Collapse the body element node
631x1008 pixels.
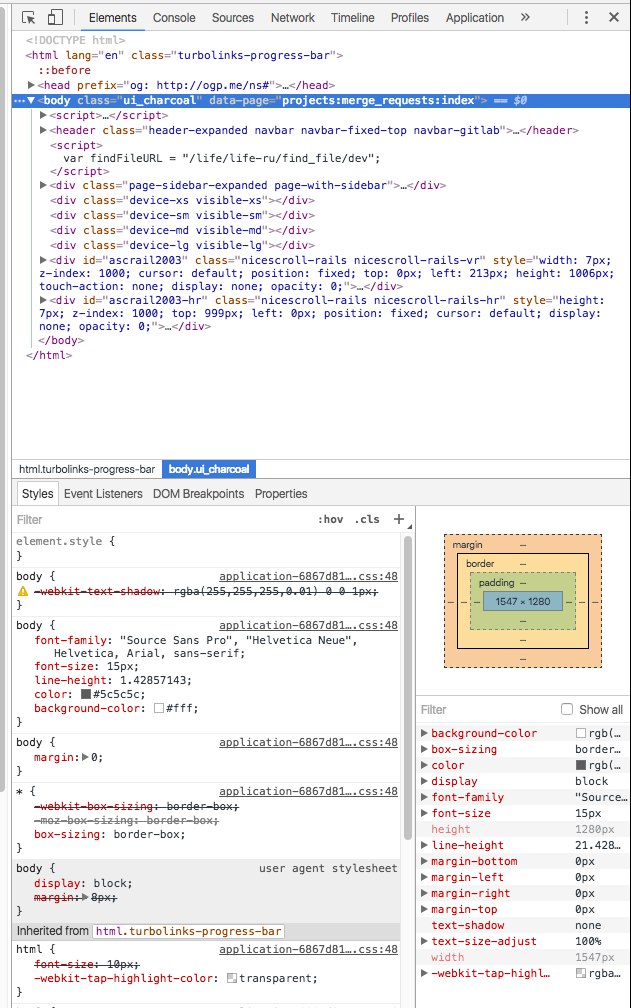tap(31, 100)
